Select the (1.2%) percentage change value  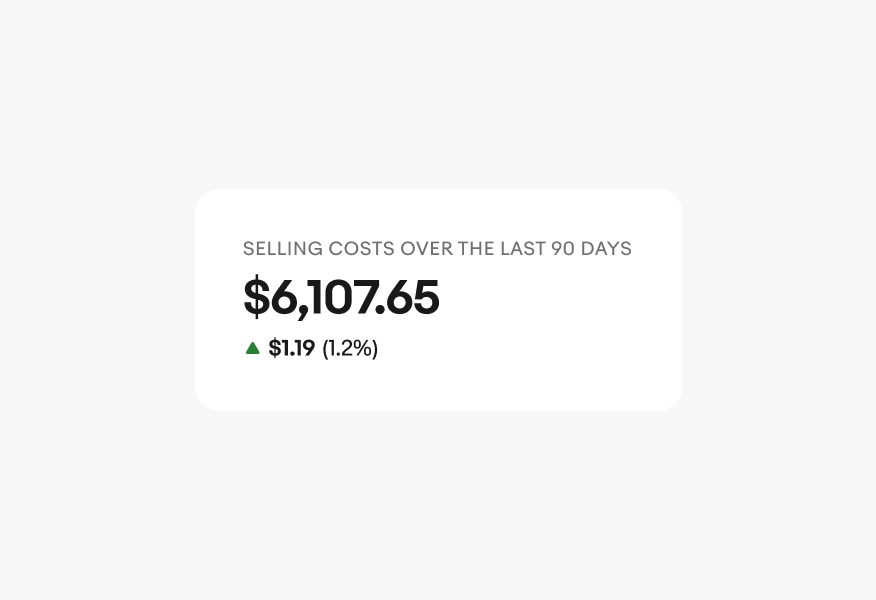(349, 348)
